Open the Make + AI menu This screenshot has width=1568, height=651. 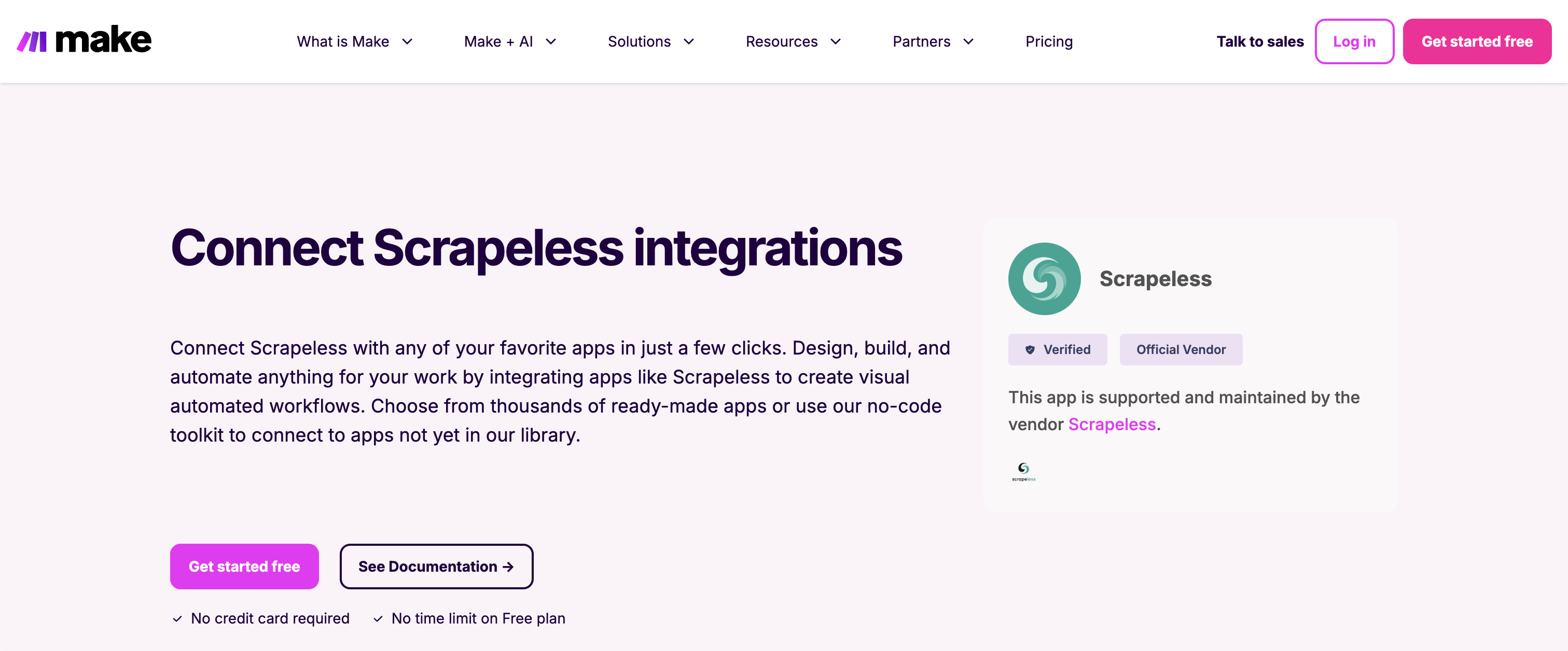pyautogui.click(x=510, y=41)
